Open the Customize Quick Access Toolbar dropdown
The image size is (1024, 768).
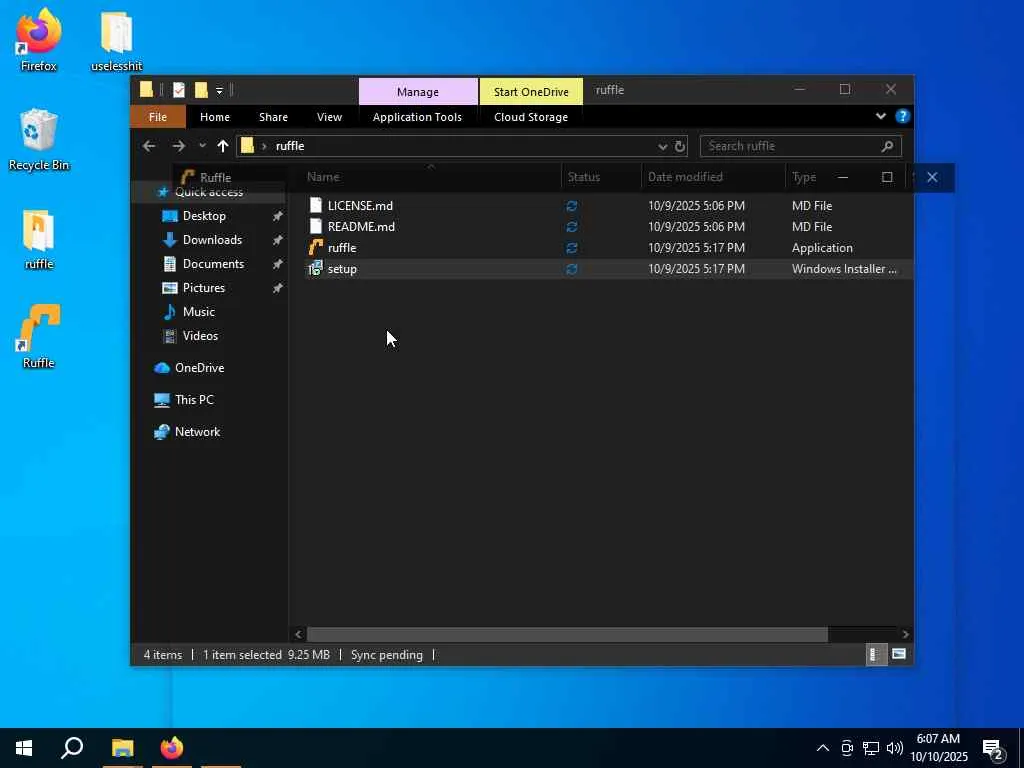click(x=219, y=91)
